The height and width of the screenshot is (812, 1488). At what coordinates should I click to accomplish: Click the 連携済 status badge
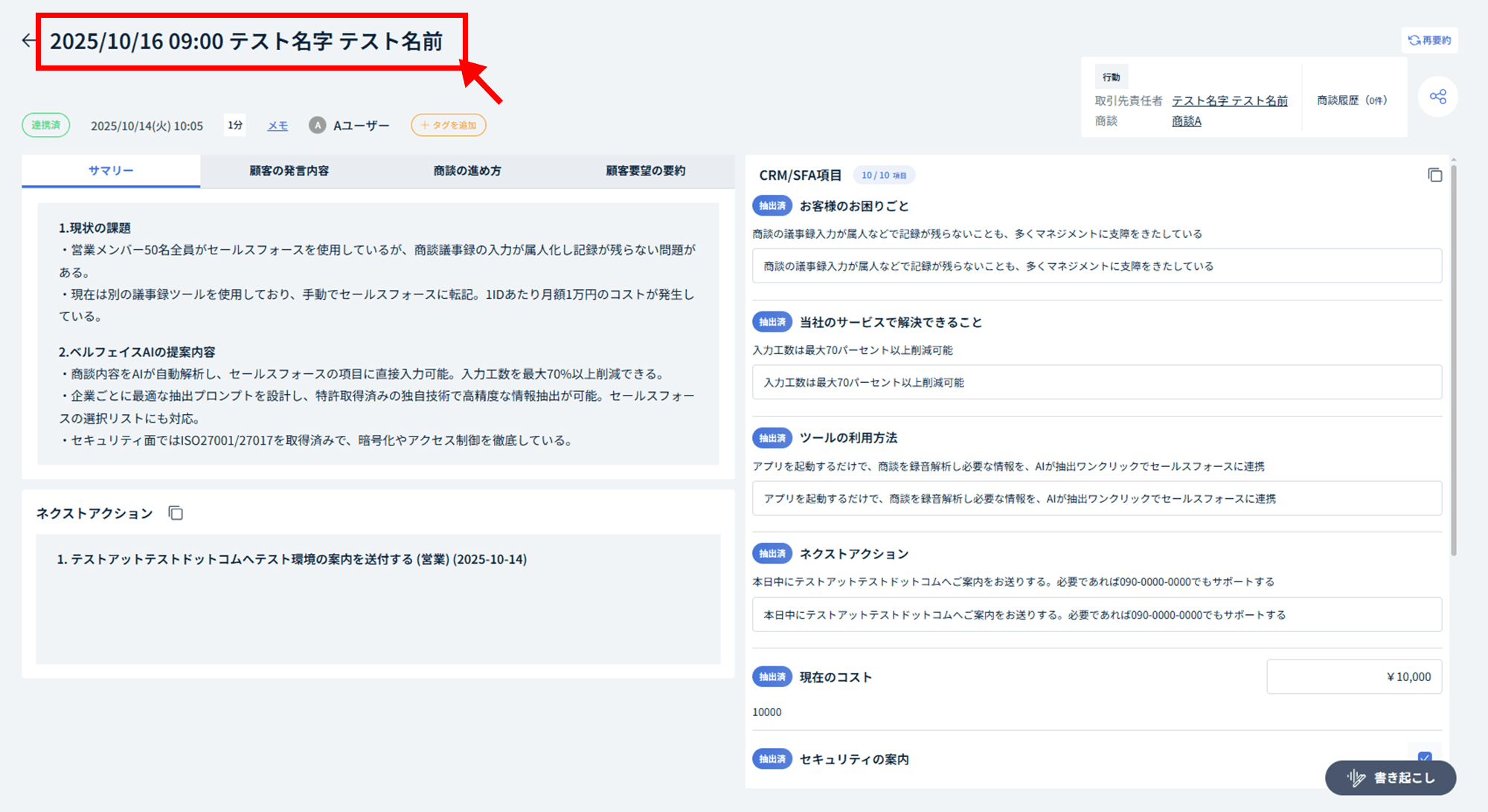pyautogui.click(x=46, y=125)
